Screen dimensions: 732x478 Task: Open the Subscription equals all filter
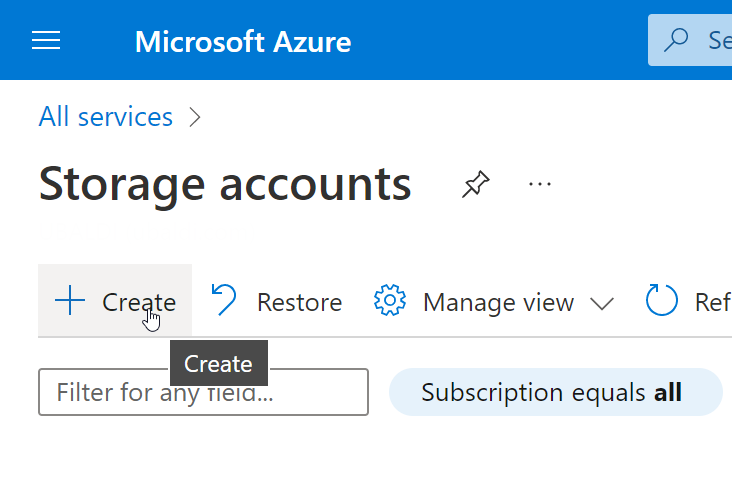(x=556, y=392)
